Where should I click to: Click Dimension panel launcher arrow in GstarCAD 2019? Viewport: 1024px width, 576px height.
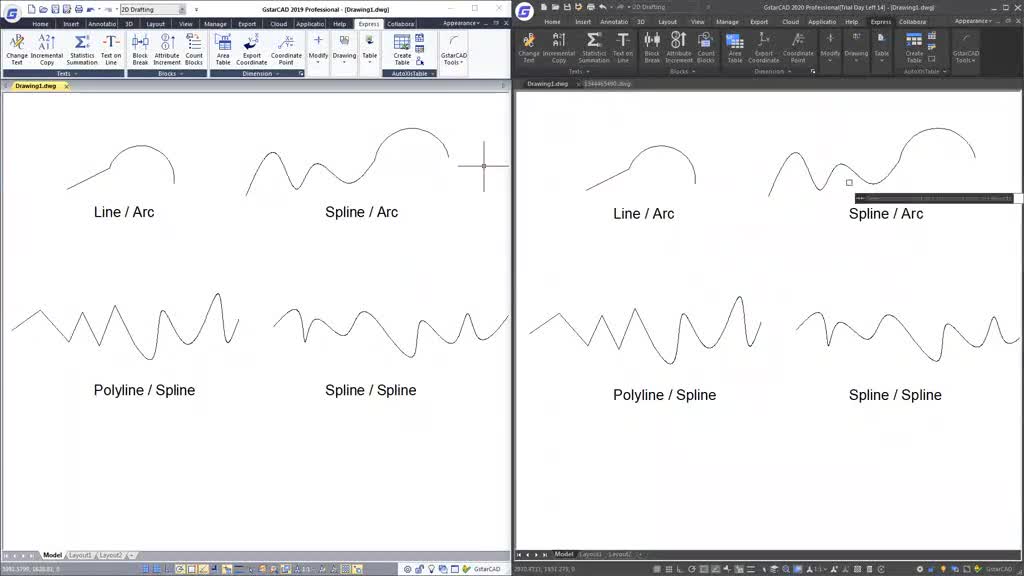click(301, 74)
